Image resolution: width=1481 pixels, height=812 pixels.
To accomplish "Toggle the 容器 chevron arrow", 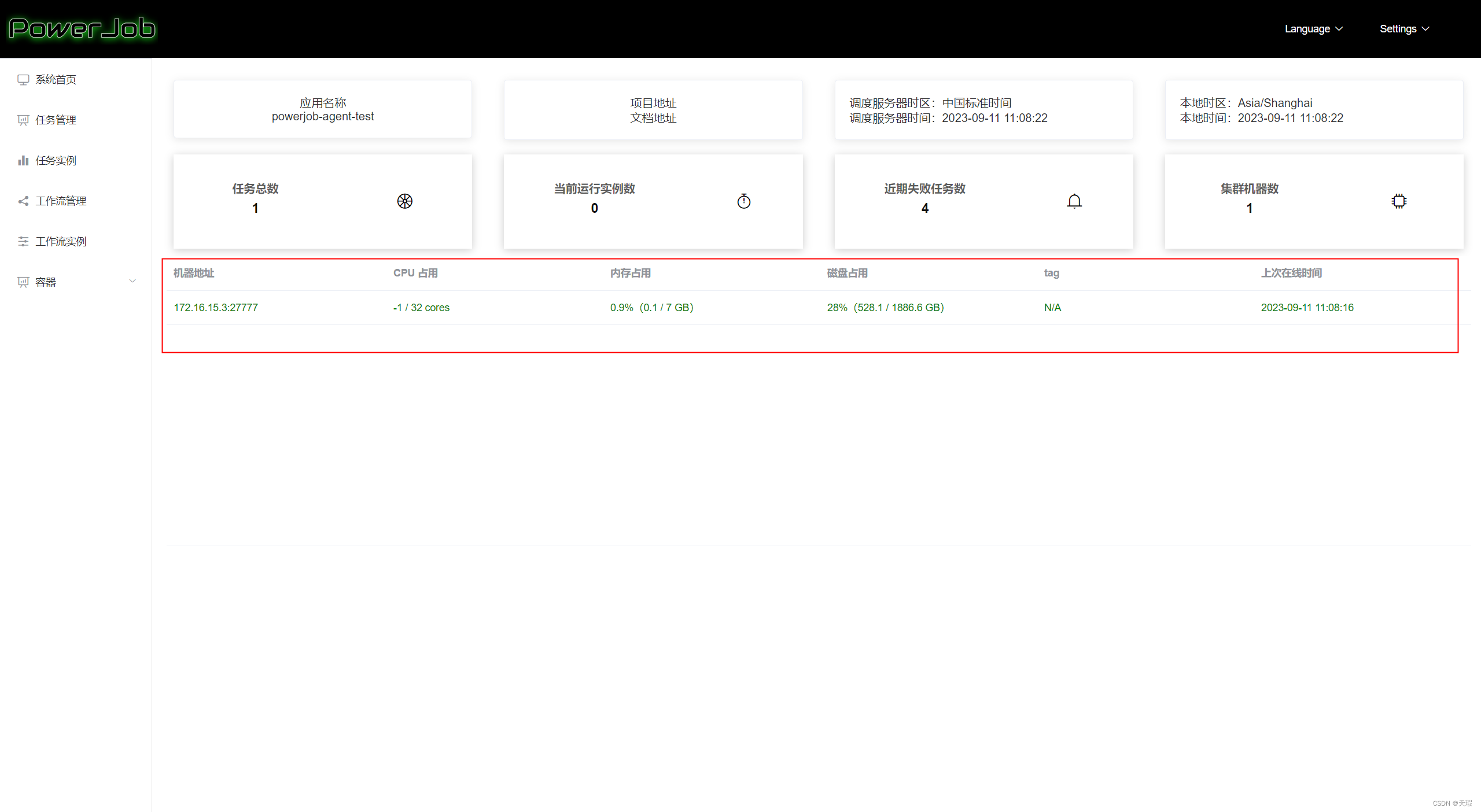I will click(132, 282).
